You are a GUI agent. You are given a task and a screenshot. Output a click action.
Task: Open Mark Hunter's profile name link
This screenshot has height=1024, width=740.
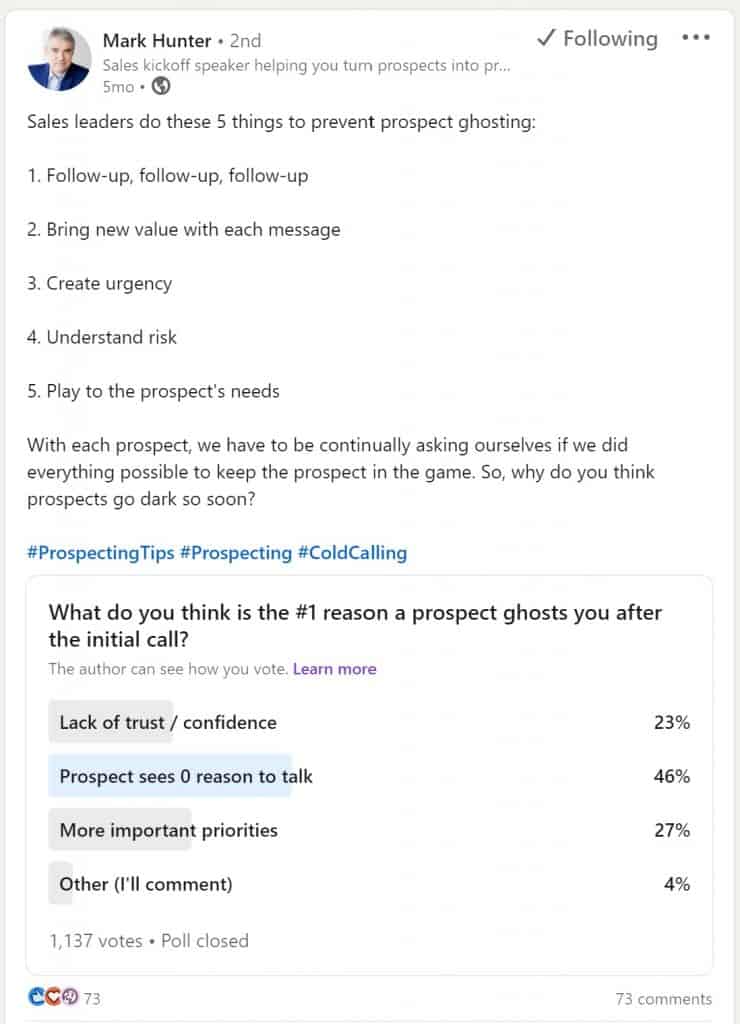point(157,41)
